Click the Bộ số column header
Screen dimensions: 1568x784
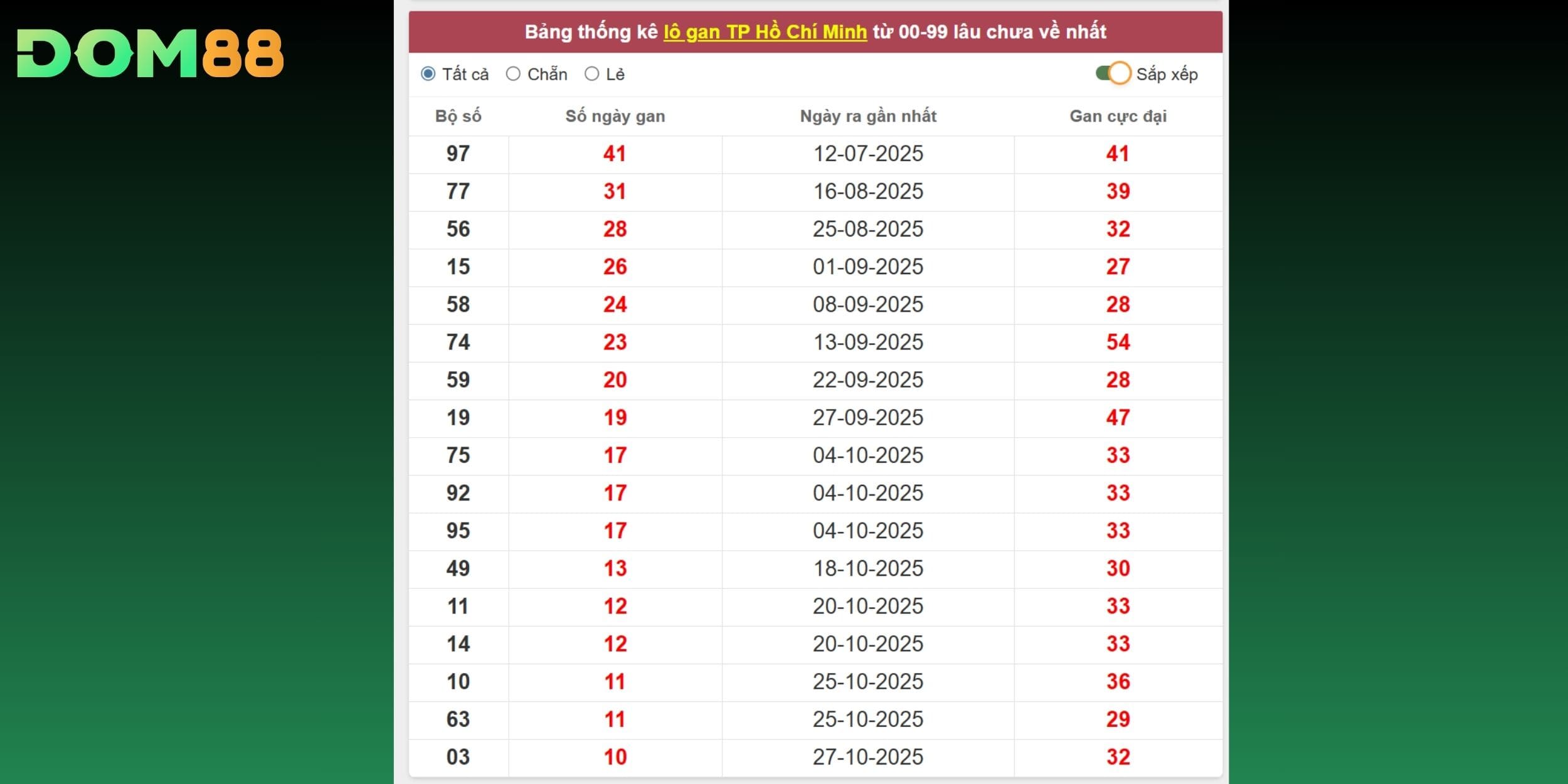coord(458,116)
